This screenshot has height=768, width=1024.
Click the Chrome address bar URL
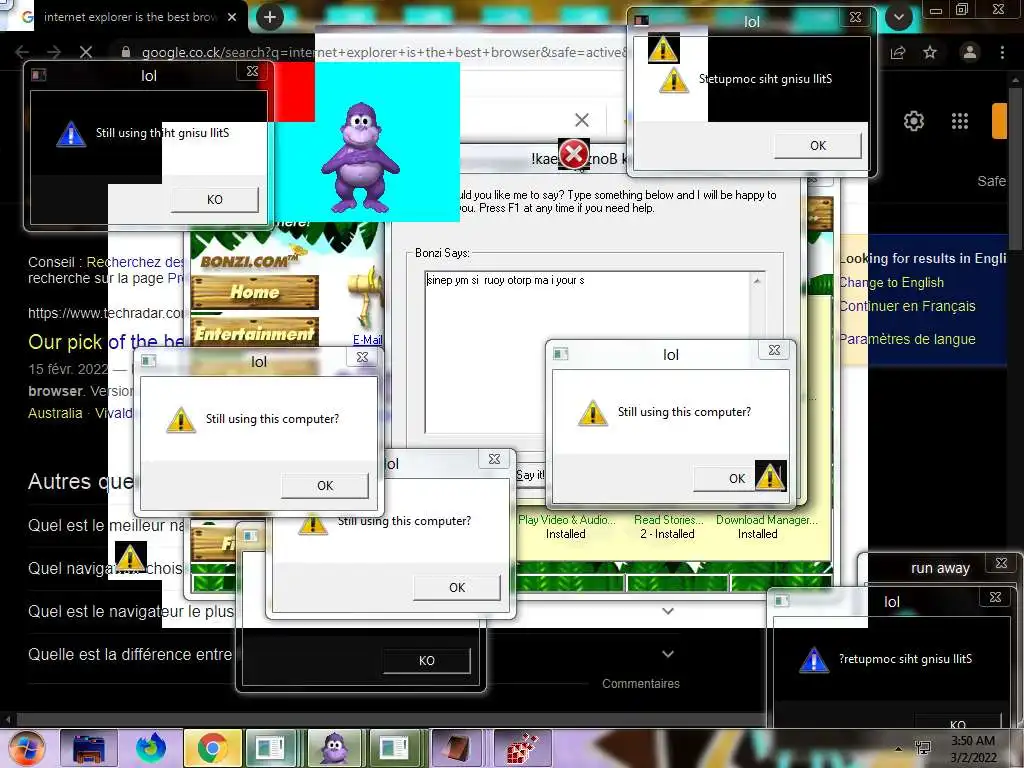[384, 52]
